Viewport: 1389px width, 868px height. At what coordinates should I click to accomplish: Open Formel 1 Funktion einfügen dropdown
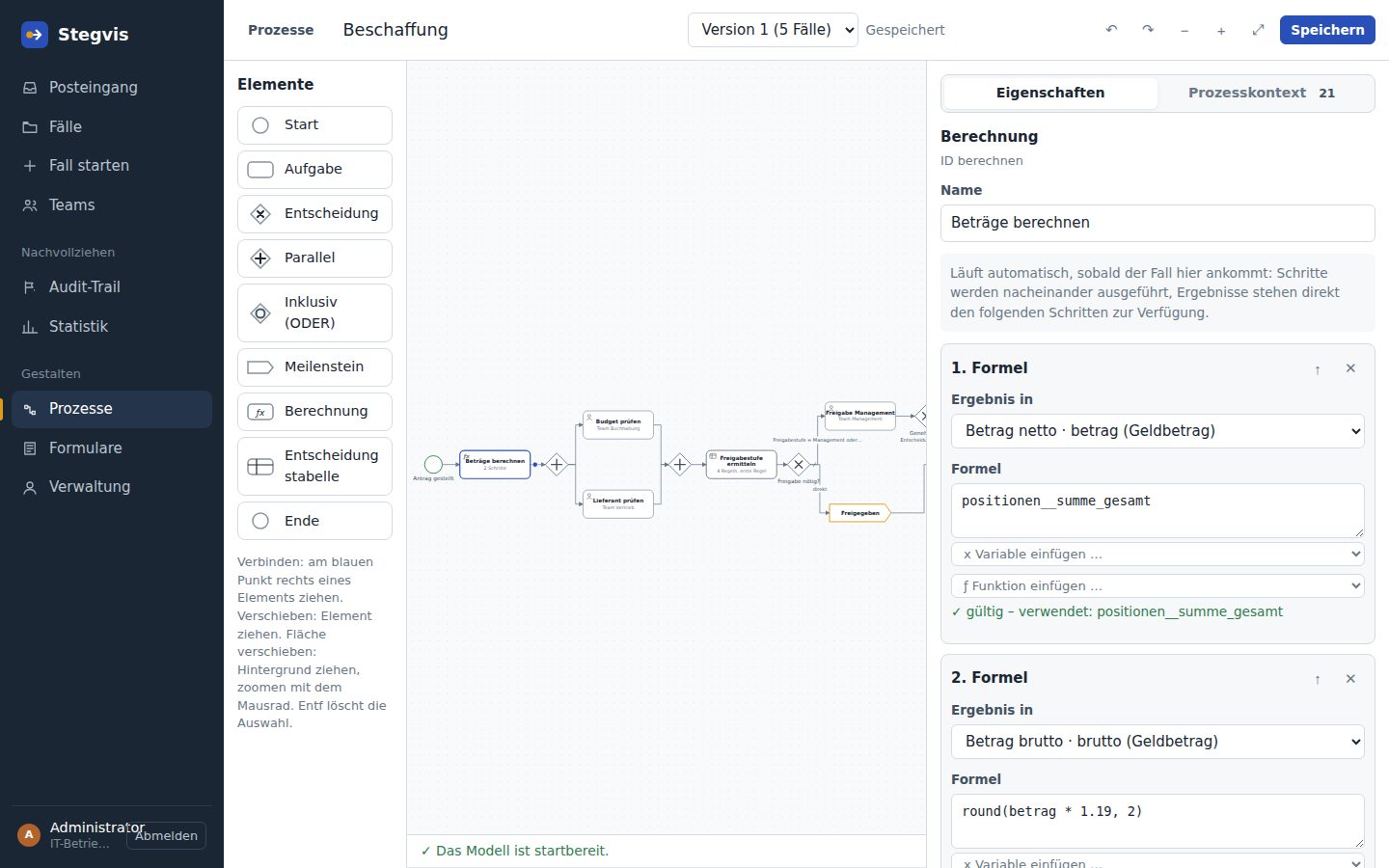pos(1157,586)
